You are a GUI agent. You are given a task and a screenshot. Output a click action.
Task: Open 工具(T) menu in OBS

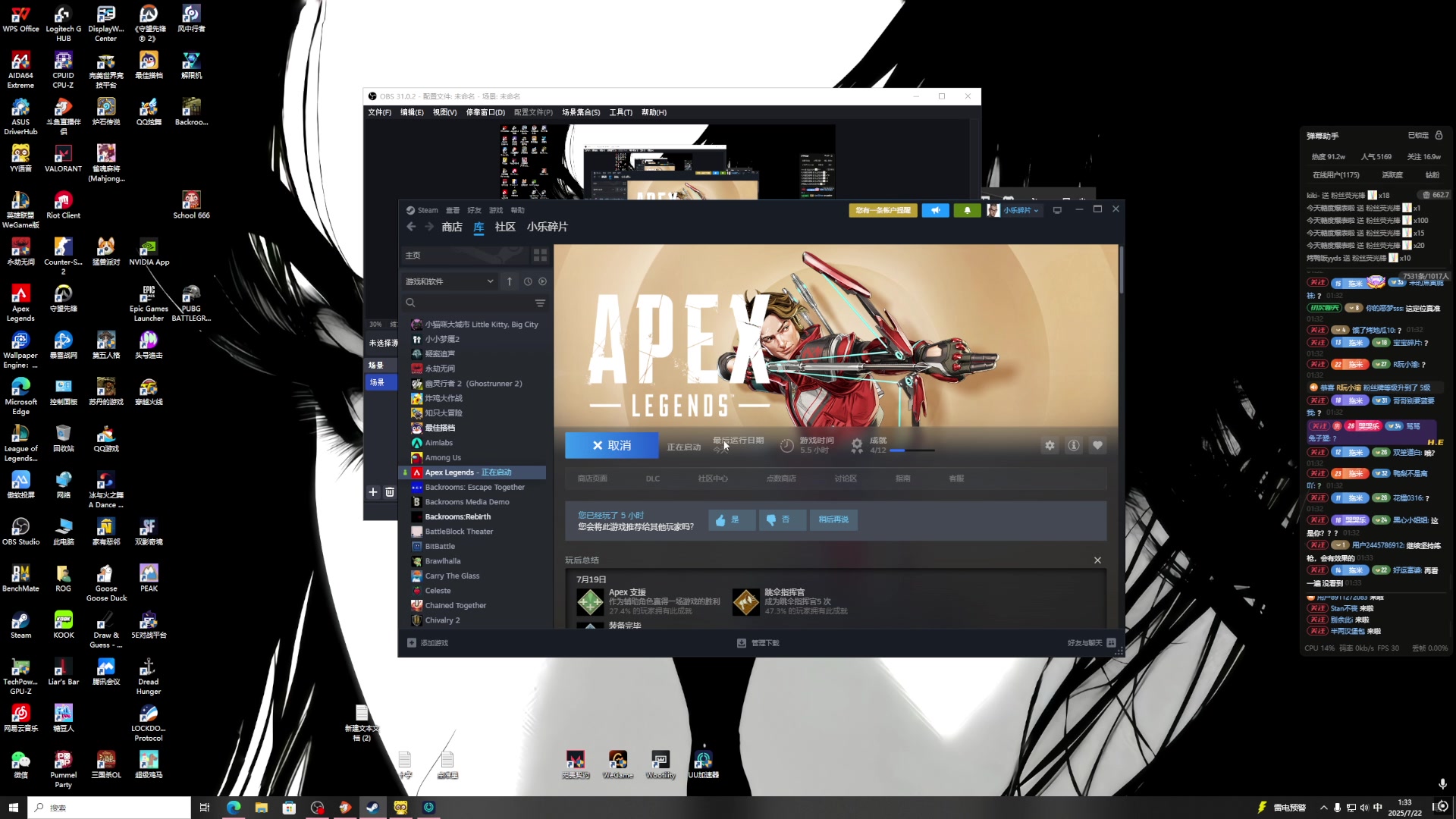[x=620, y=112]
